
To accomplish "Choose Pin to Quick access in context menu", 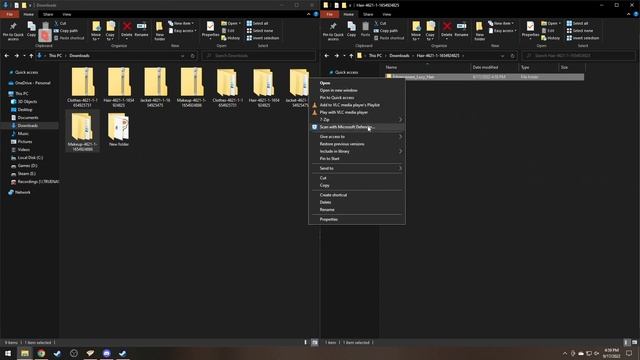I will 357,98.
